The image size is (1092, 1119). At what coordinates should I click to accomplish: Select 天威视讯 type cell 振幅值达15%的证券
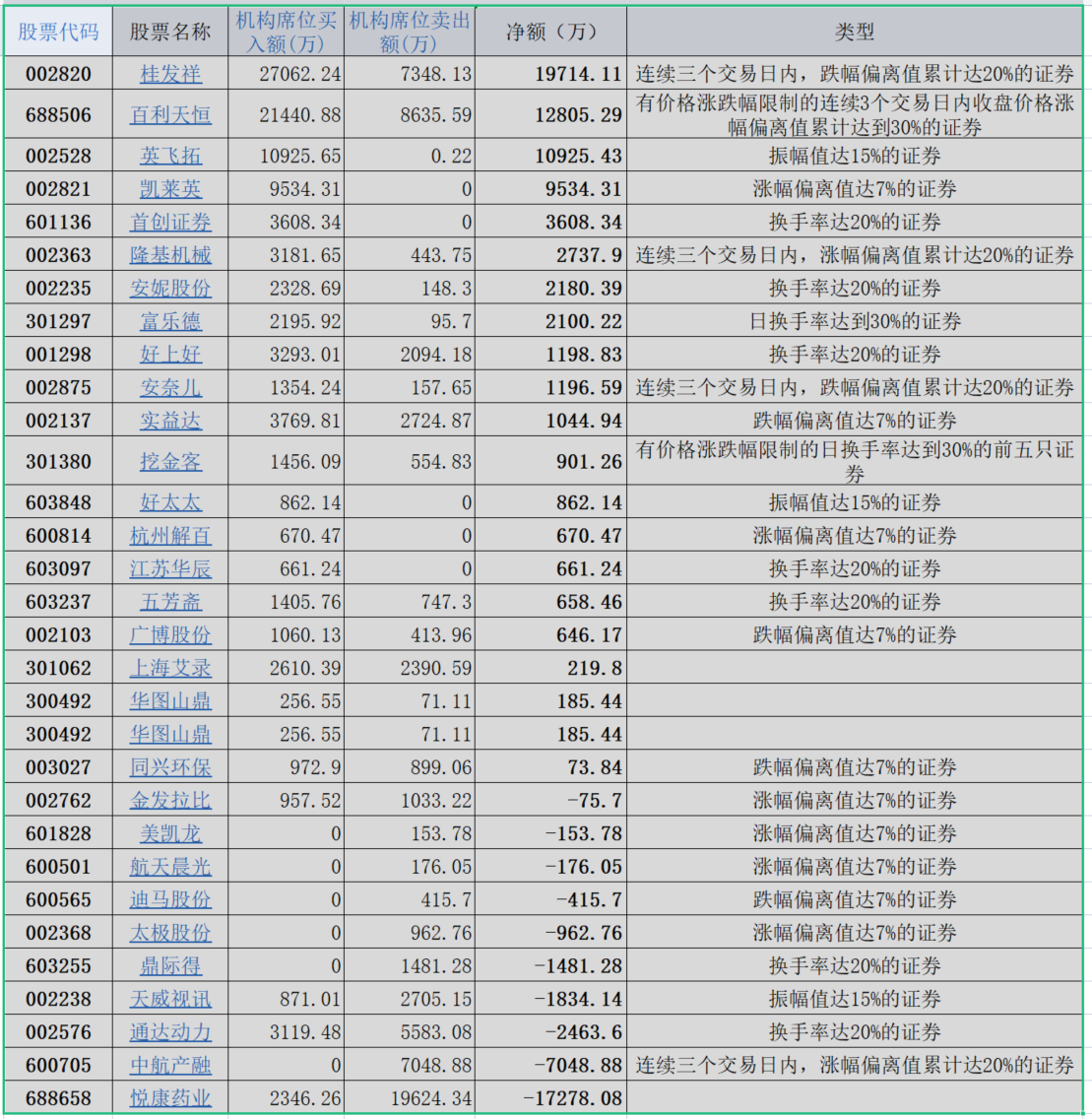click(855, 999)
